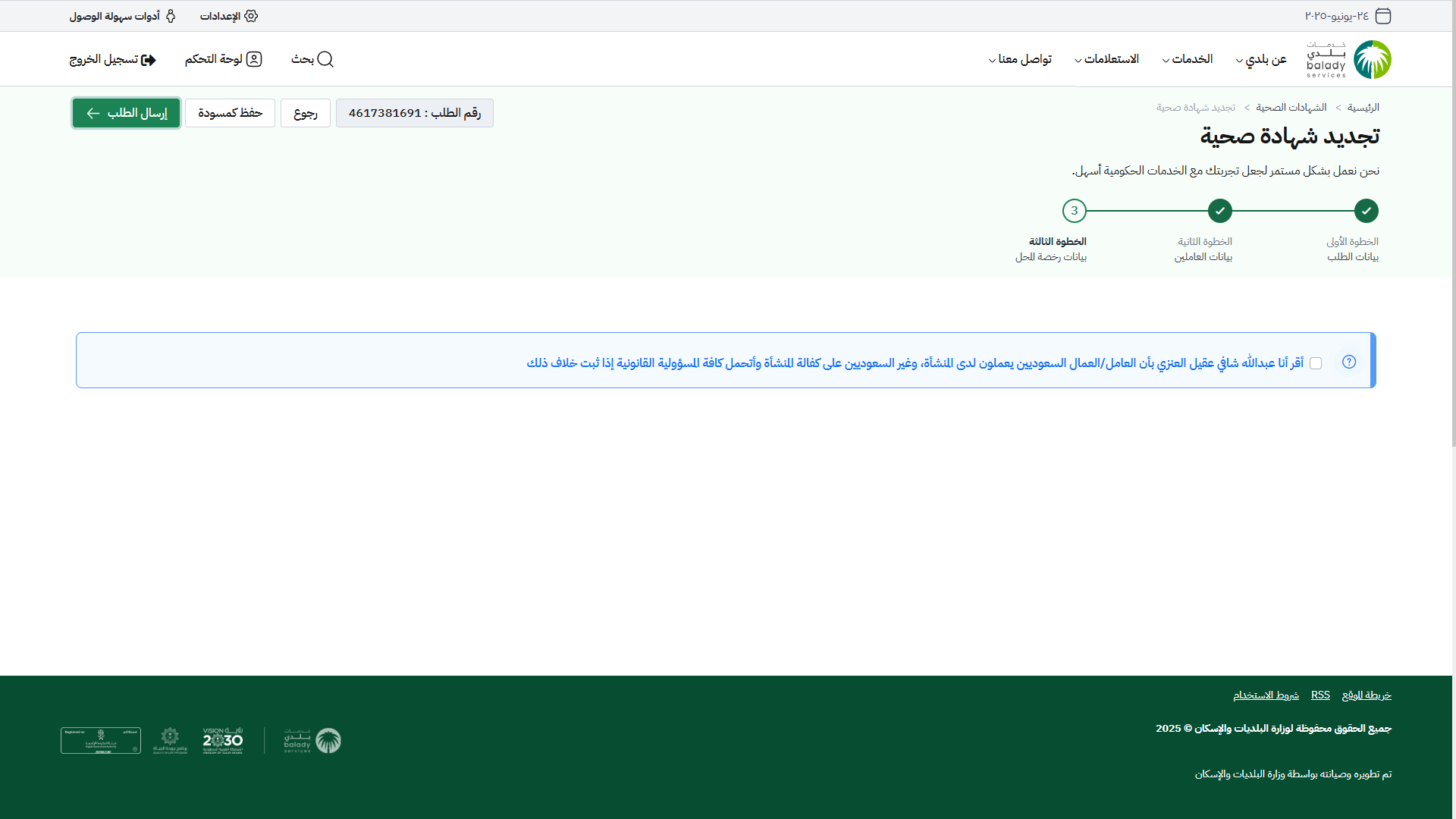This screenshot has height=819, width=1456.
Task: Click completed step two circle in stepper
Action: pos(1220,211)
